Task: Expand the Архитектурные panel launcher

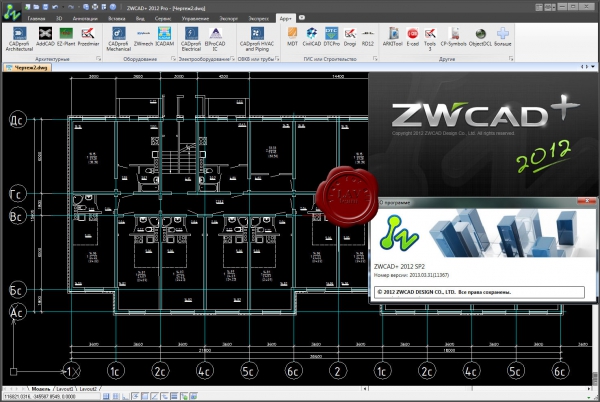Action: 98,59
